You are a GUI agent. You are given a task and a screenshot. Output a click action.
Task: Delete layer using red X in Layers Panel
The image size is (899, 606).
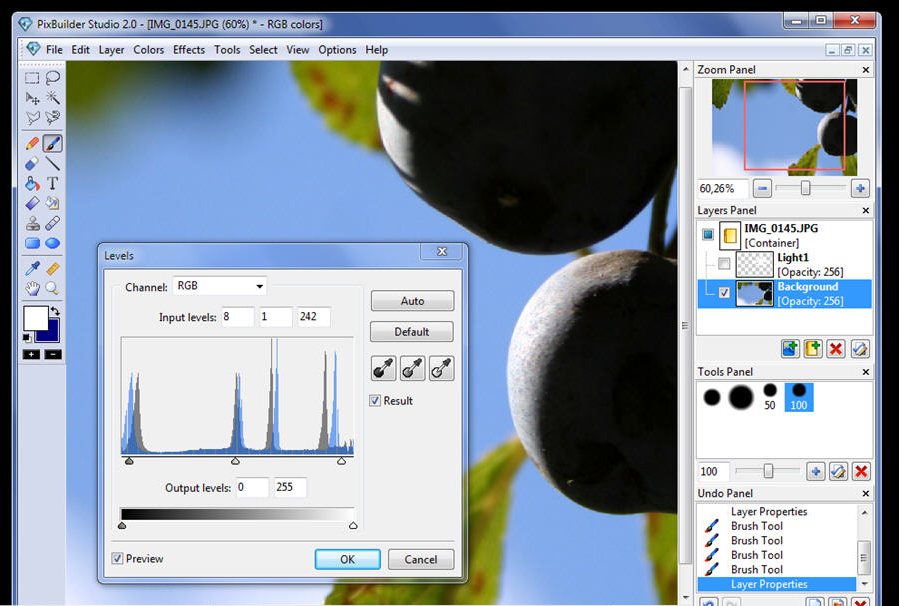pyautogui.click(x=836, y=348)
